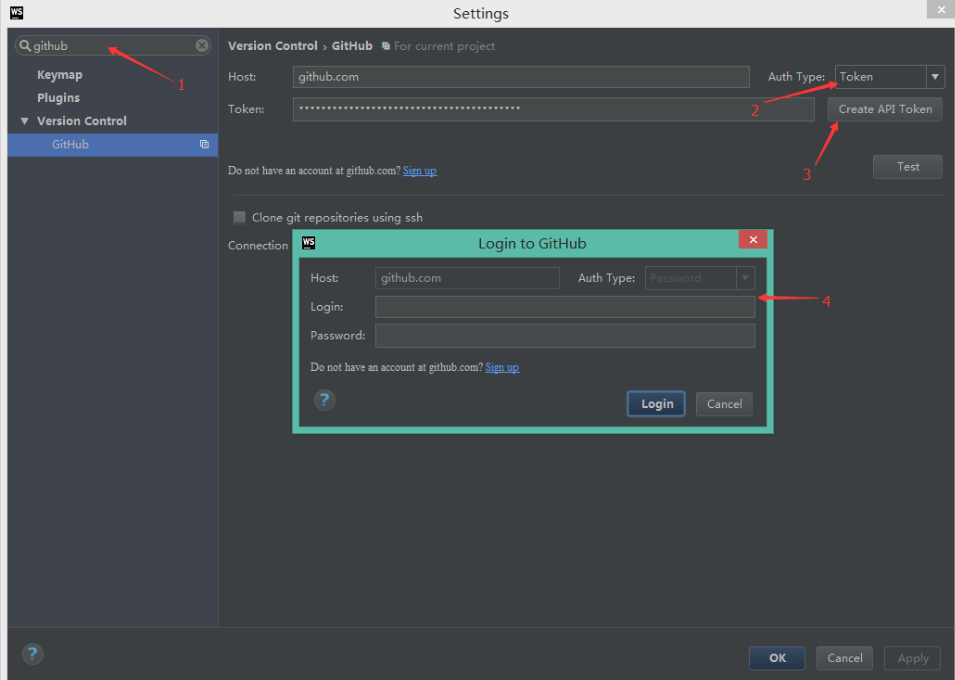Viewport: 955px width, 680px height.
Task: Click the 'For current project' label
Action: pyautogui.click(x=444, y=46)
